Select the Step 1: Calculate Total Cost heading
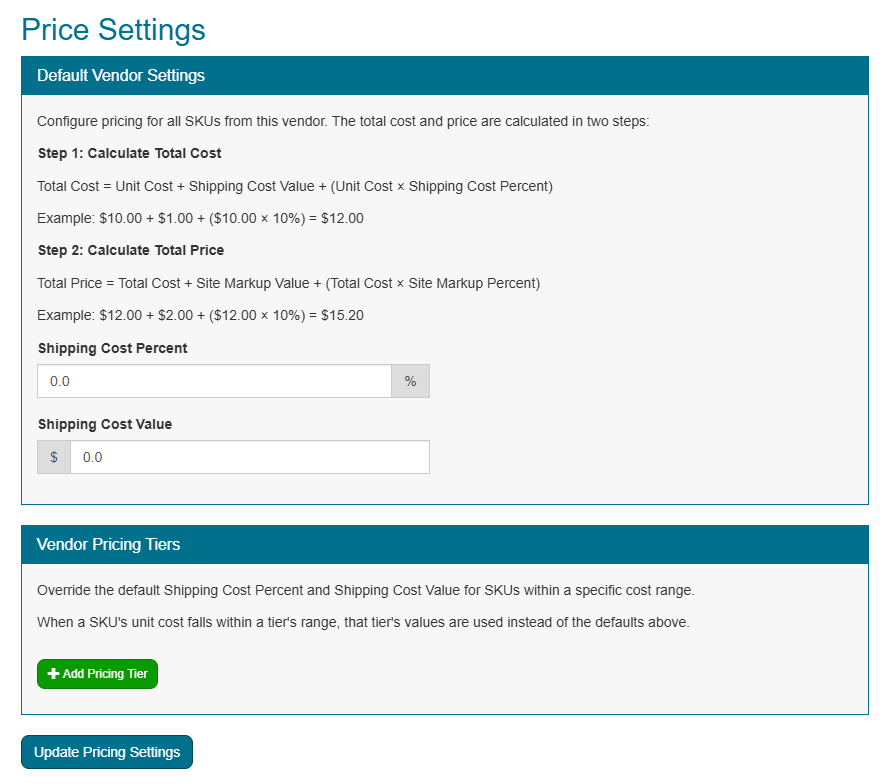The image size is (887, 784). point(129,154)
